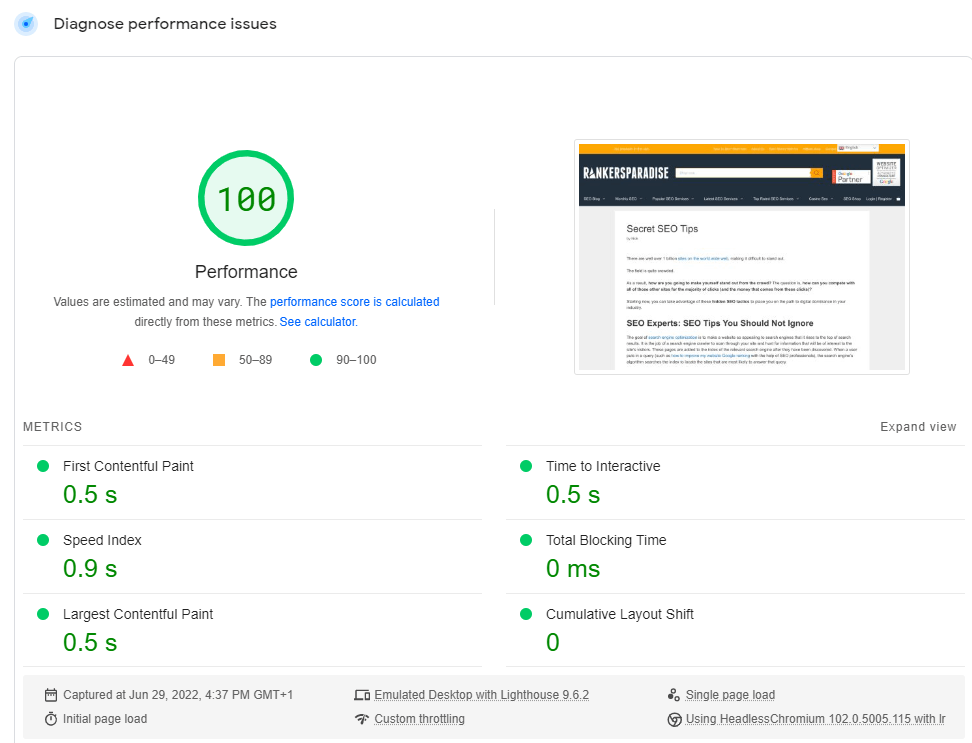The height and width of the screenshot is (743, 972).
Task: Click the Chromium icon beside Using HeadlessChromium
Action: point(674,719)
